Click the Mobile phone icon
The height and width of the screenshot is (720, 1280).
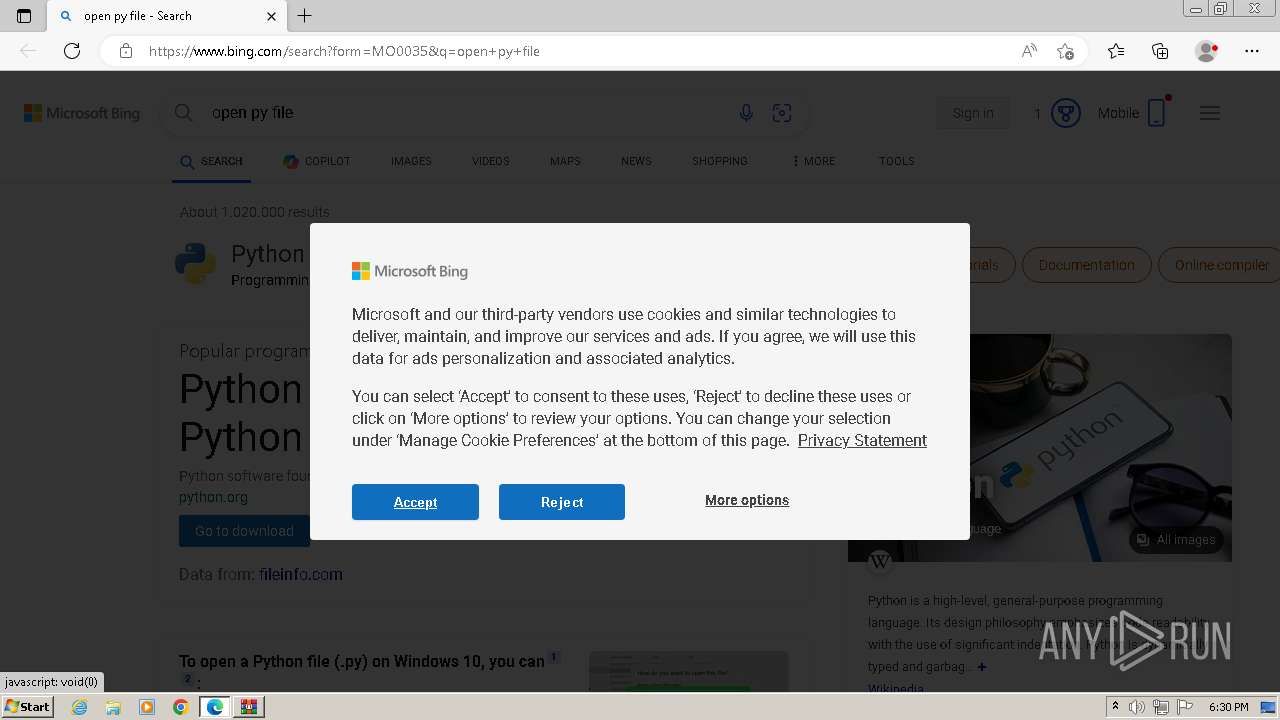click(1157, 113)
